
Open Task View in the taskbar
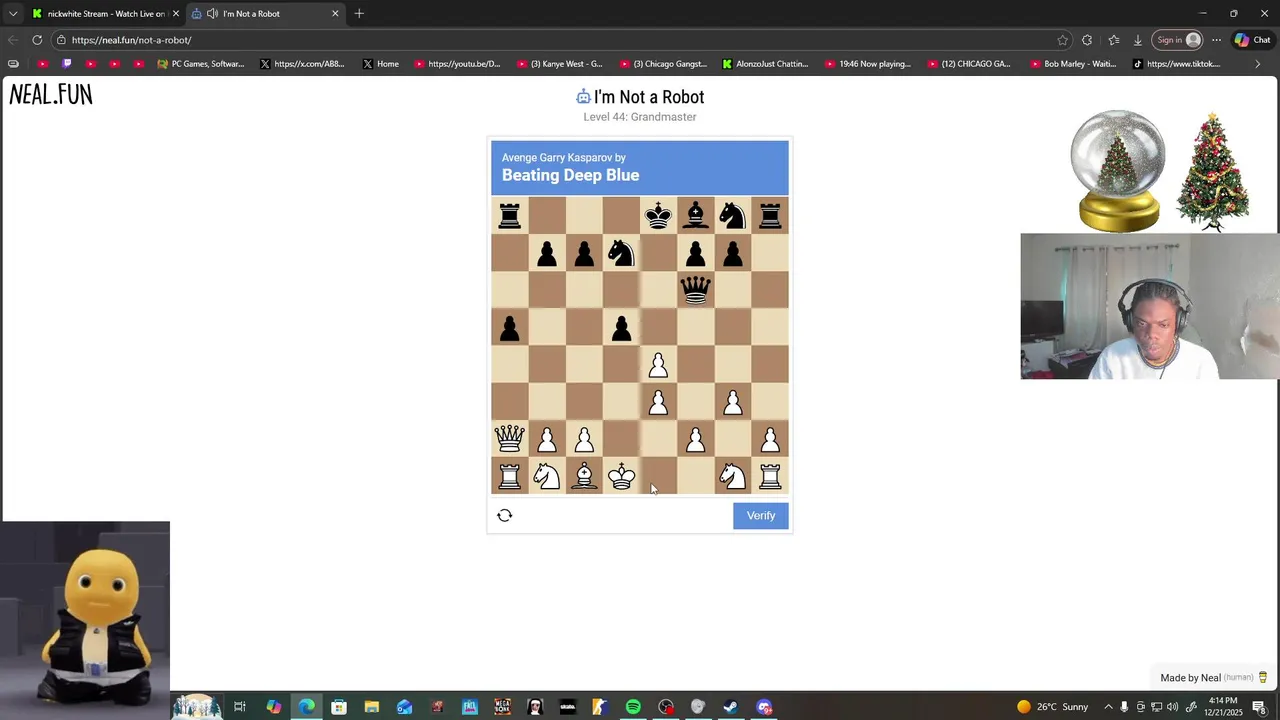pyautogui.click(x=240, y=707)
